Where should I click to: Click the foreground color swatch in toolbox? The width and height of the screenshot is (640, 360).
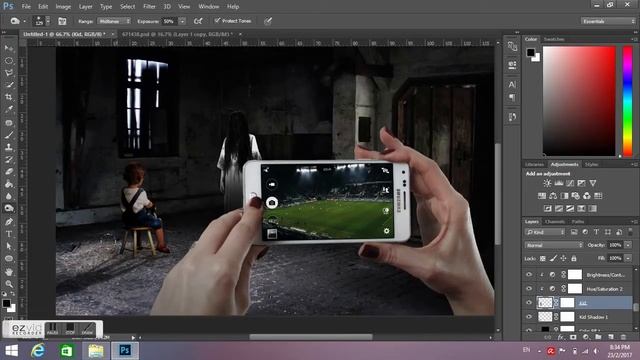6,303
